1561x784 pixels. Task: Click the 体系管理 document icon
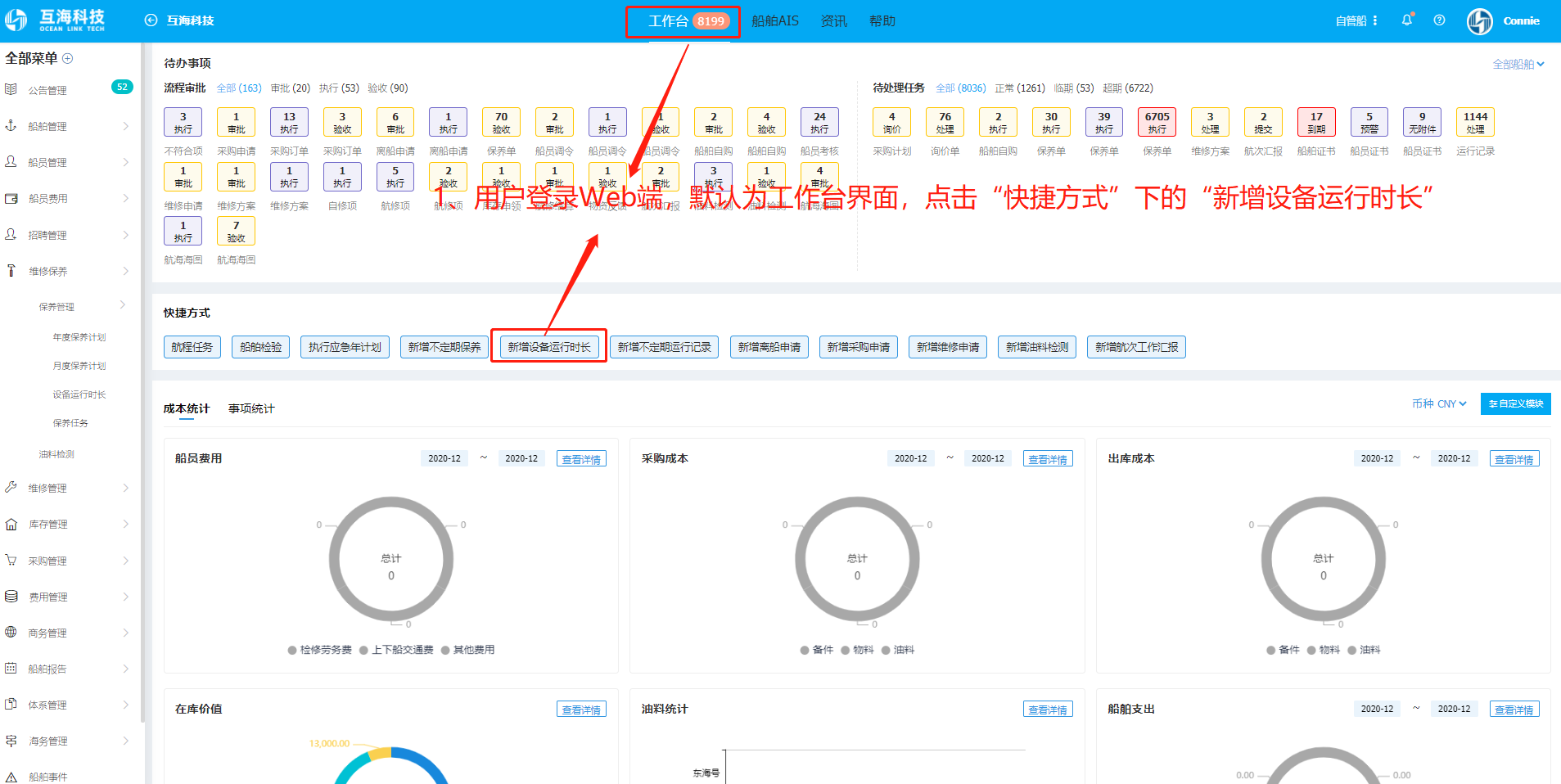tap(11, 705)
